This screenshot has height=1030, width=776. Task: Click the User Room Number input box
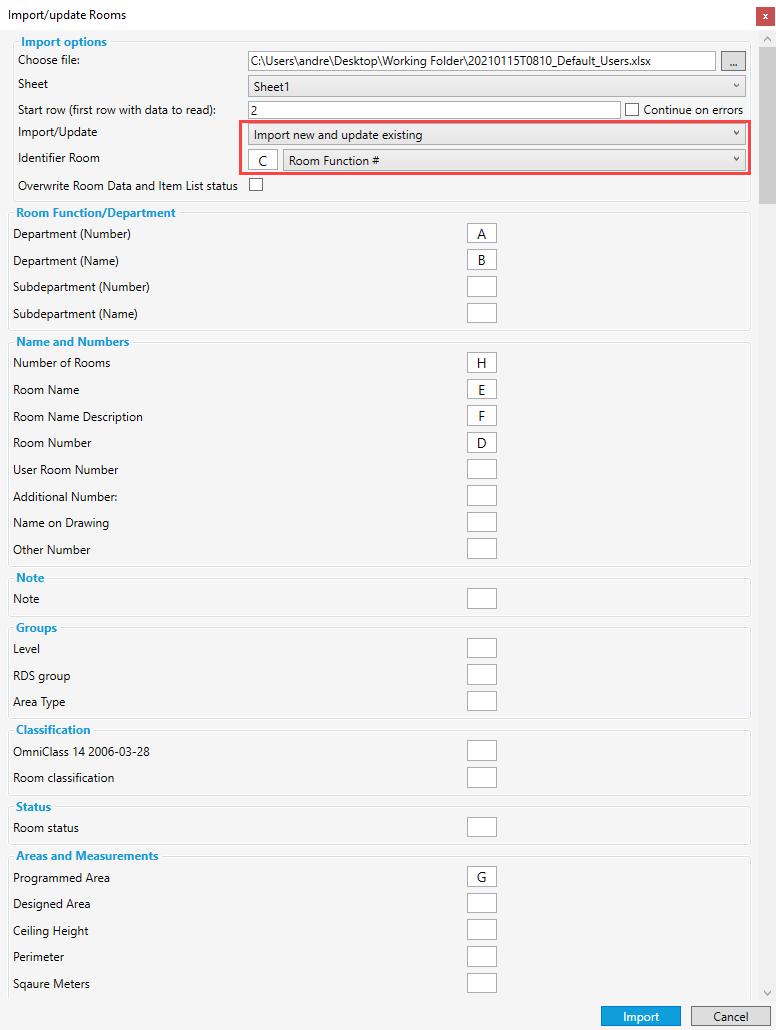(x=481, y=468)
